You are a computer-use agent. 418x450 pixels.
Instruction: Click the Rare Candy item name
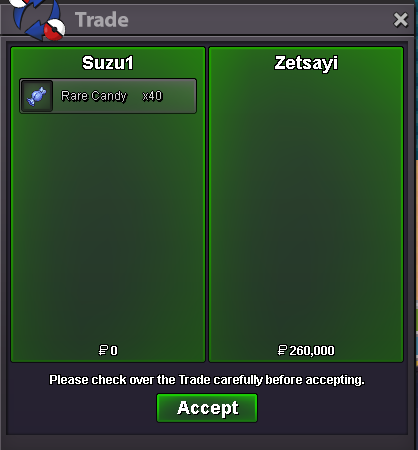(94, 96)
